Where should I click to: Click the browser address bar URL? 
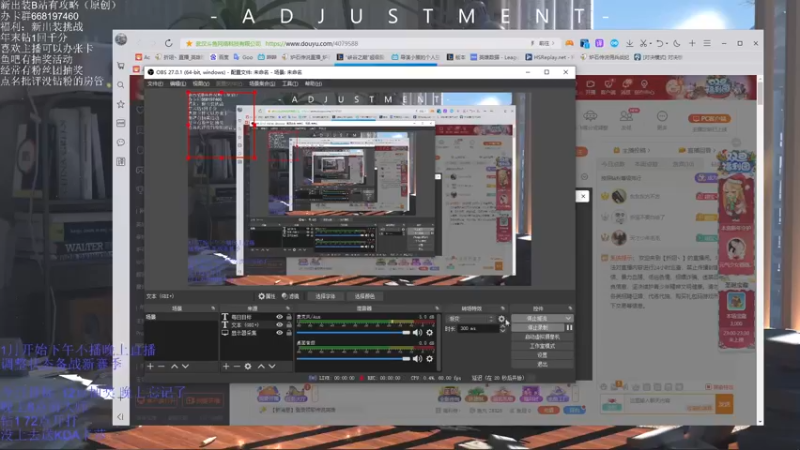(x=311, y=44)
